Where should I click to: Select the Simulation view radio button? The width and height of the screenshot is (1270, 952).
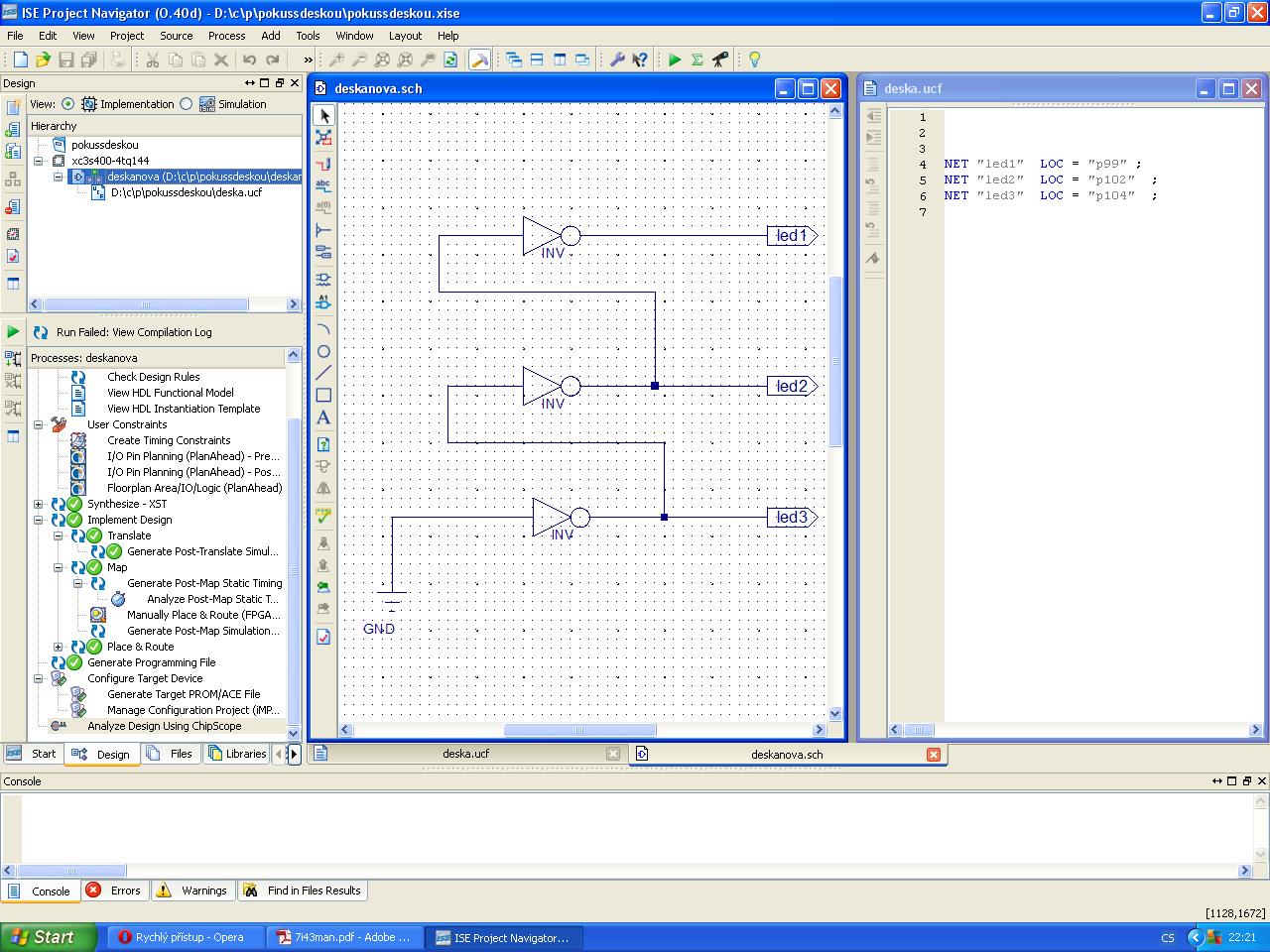coord(187,104)
